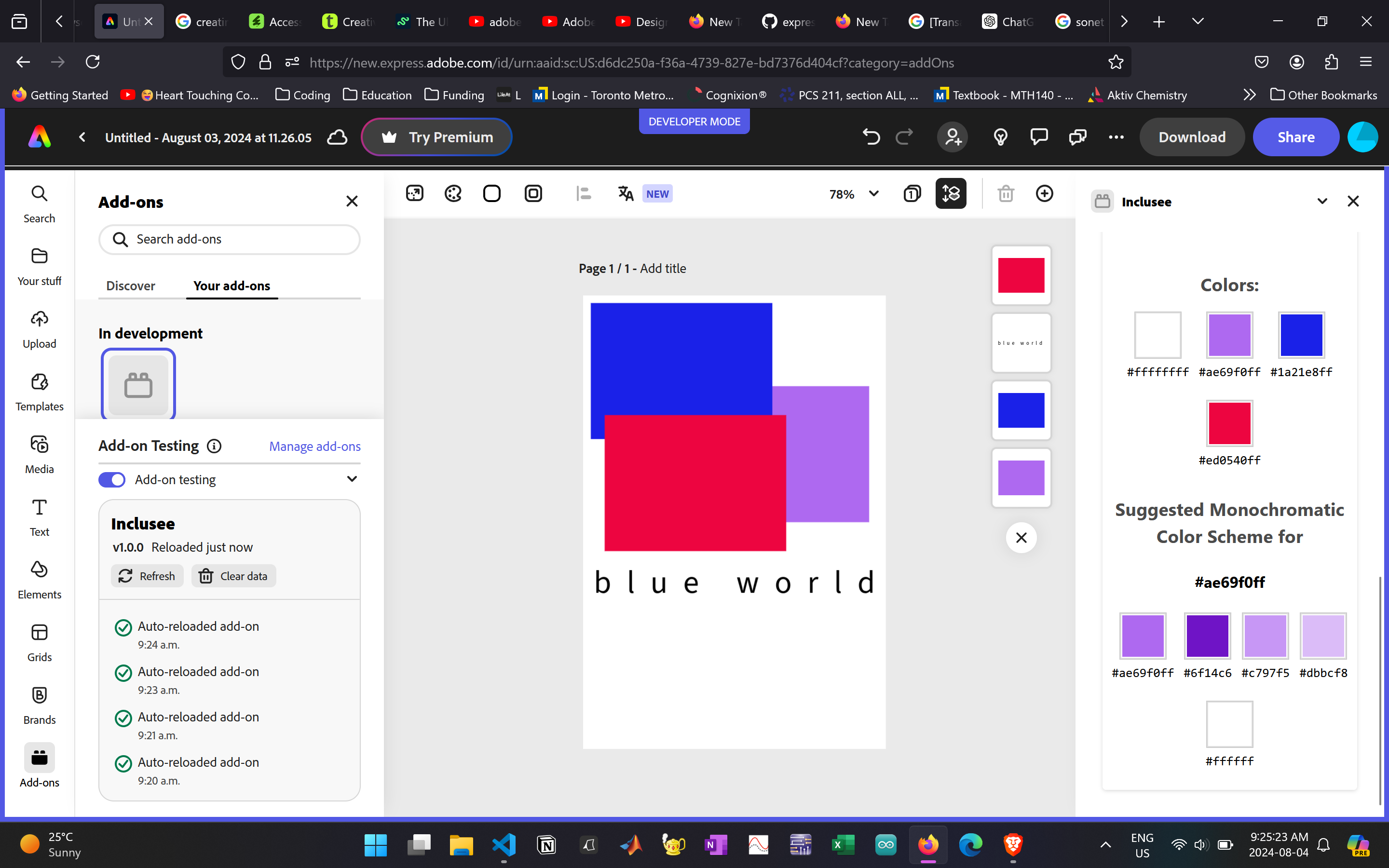
Task: Switch to the Discover tab
Action: click(130, 286)
